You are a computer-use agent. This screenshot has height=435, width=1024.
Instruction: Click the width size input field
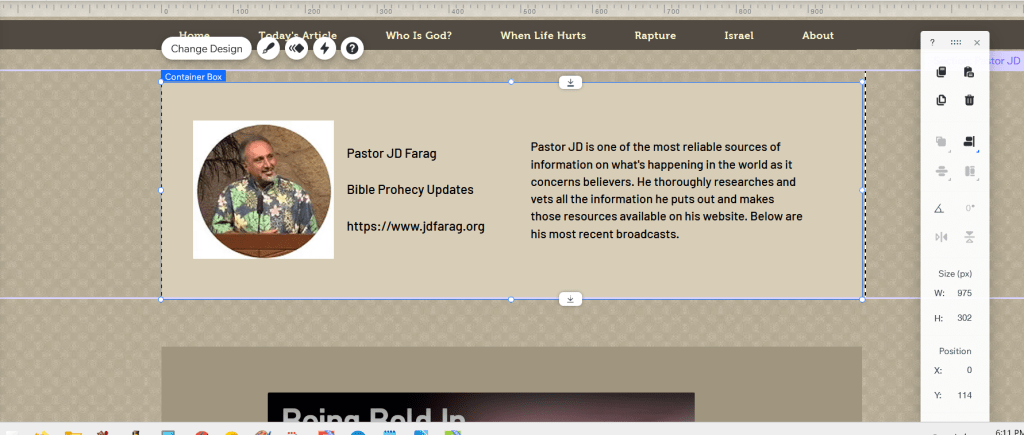coord(962,293)
